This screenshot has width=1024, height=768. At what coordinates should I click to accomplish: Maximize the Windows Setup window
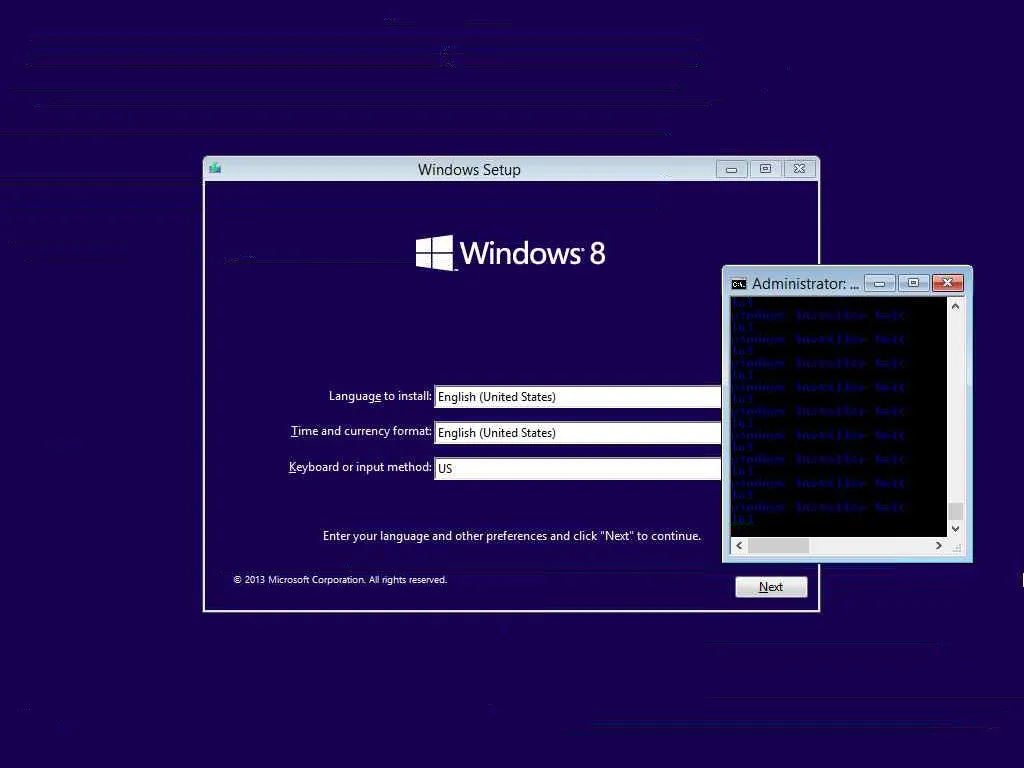(765, 169)
